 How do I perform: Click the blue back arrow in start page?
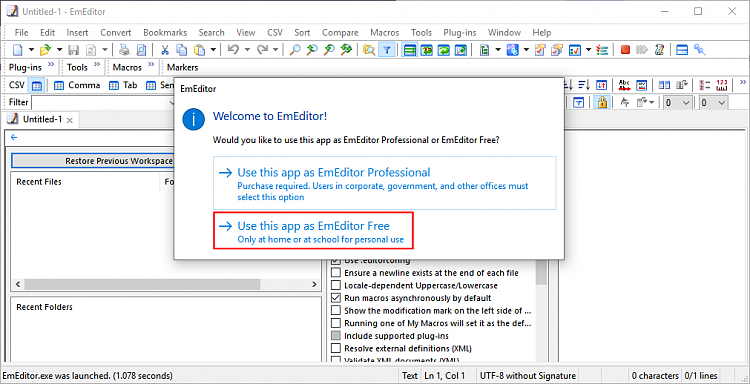coord(14,137)
